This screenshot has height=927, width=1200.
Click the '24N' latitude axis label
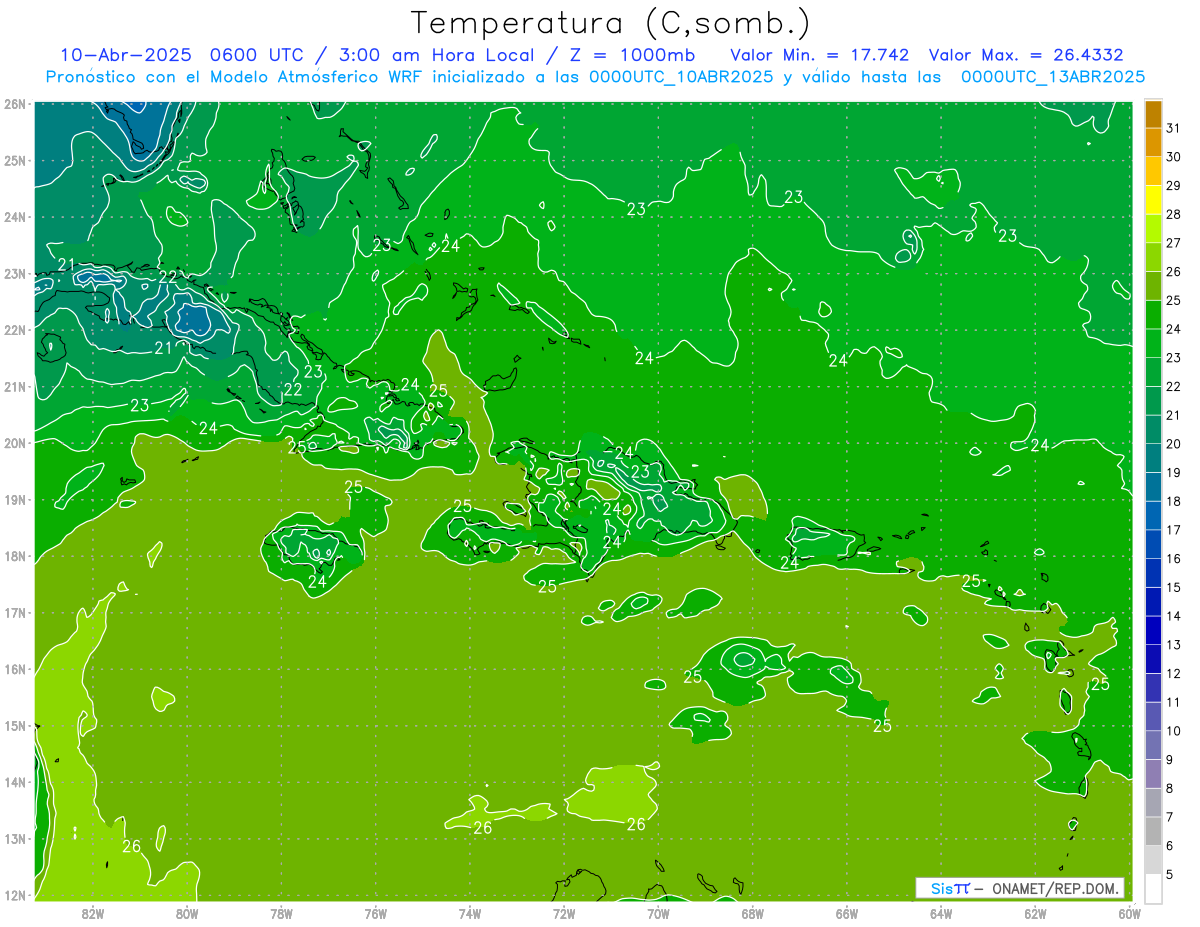(15, 217)
